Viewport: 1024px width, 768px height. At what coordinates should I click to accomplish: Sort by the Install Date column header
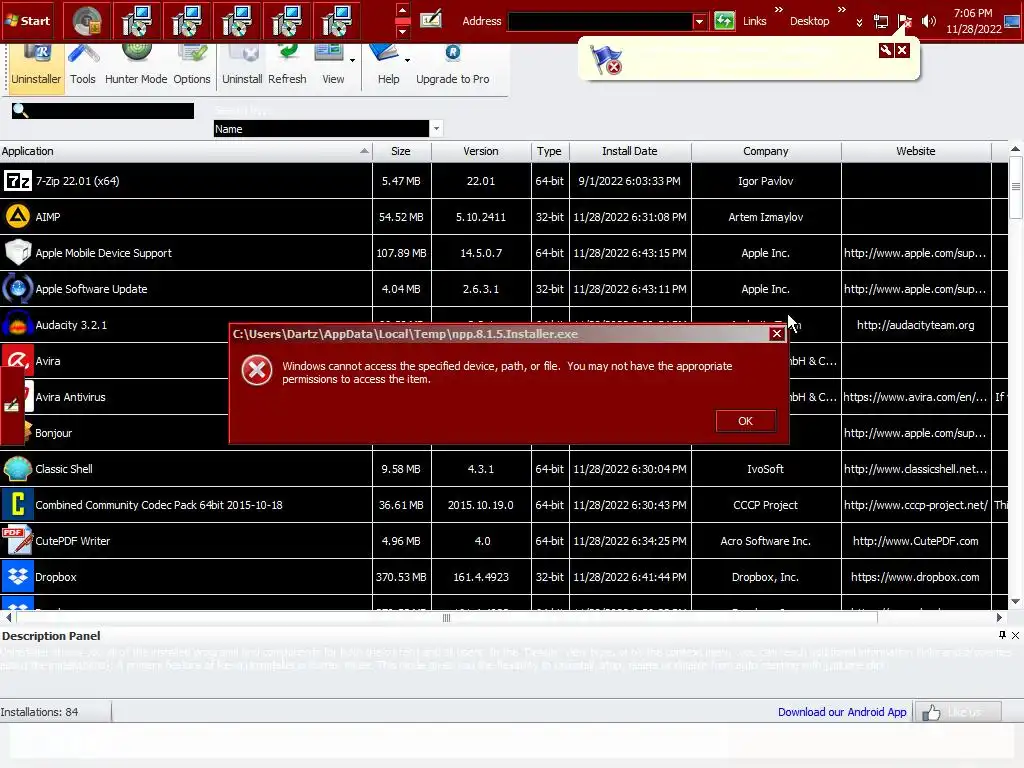630,151
